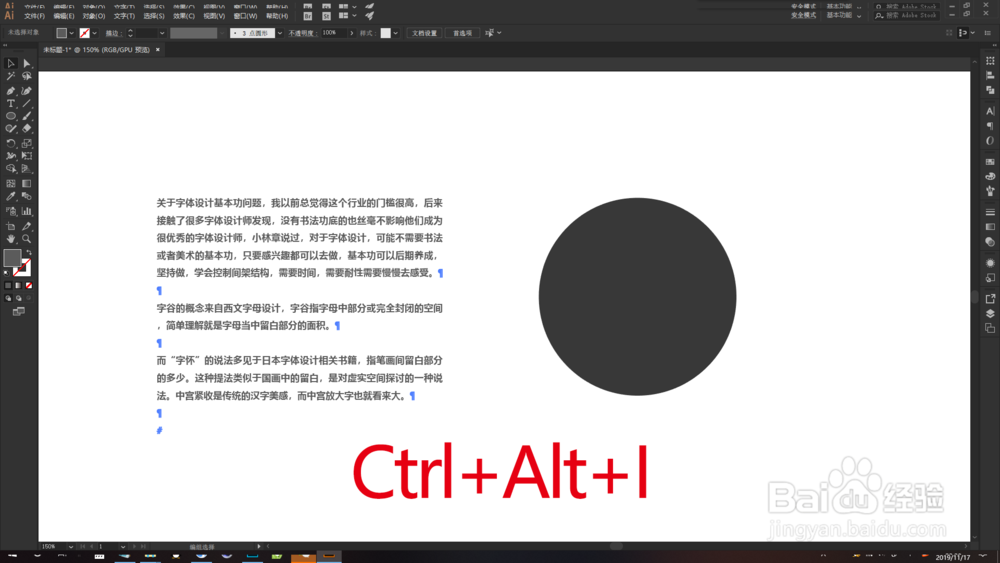Pick the Slice tool
Screen dimensions: 1000x563
click(x=27, y=226)
